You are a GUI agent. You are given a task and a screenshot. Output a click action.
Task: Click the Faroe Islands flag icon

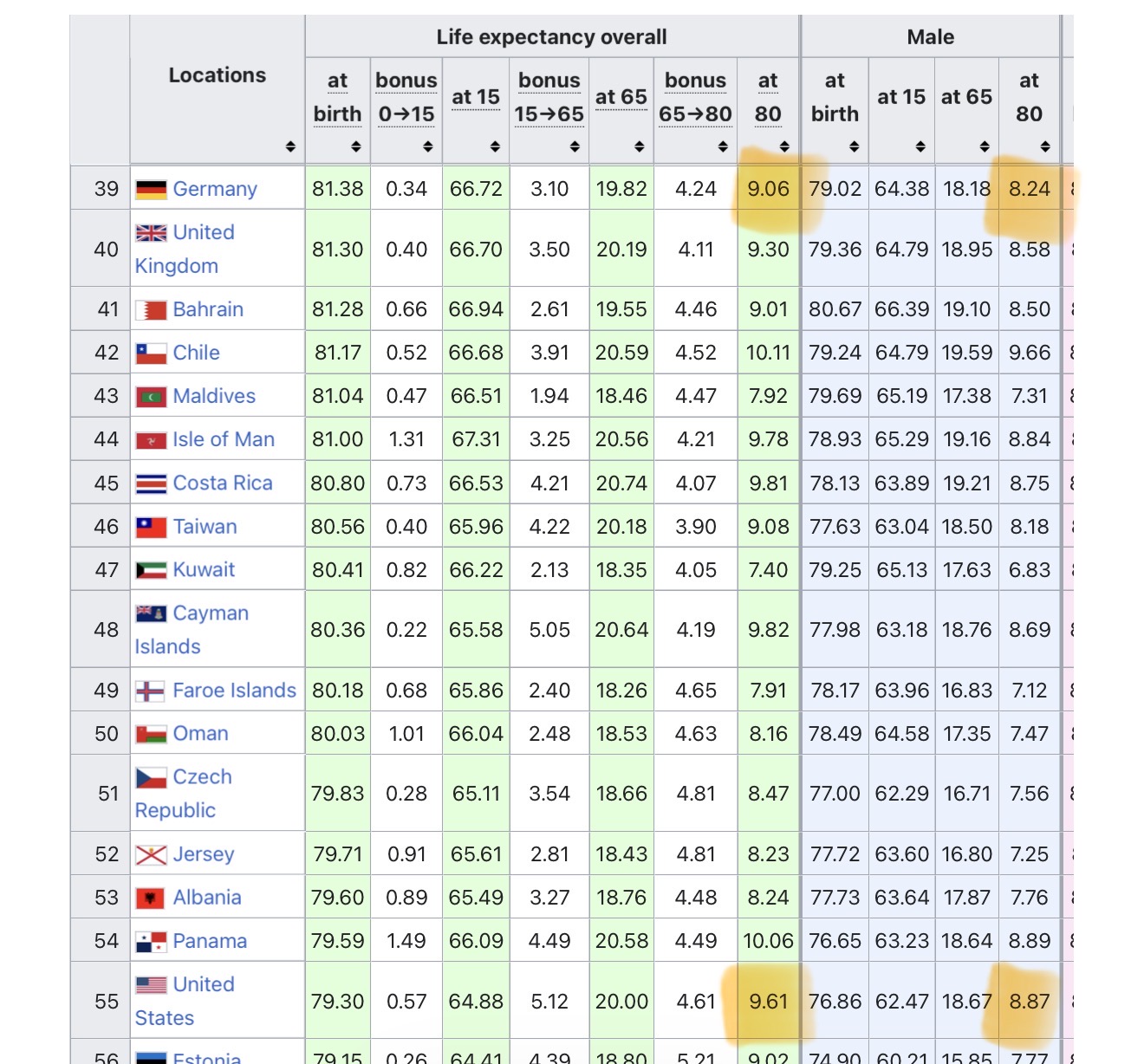pyautogui.click(x=151, y=691)
